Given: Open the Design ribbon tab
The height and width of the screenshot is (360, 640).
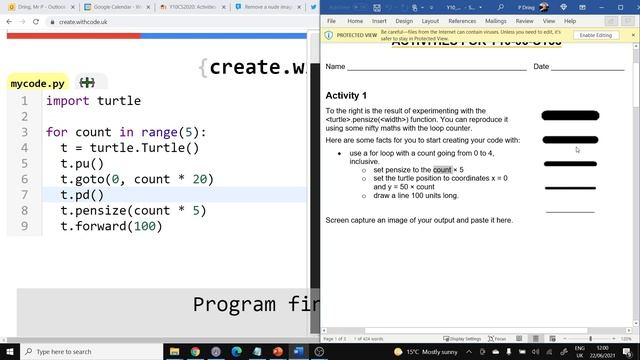Looking at the screenshot, I should click(404, 21).
